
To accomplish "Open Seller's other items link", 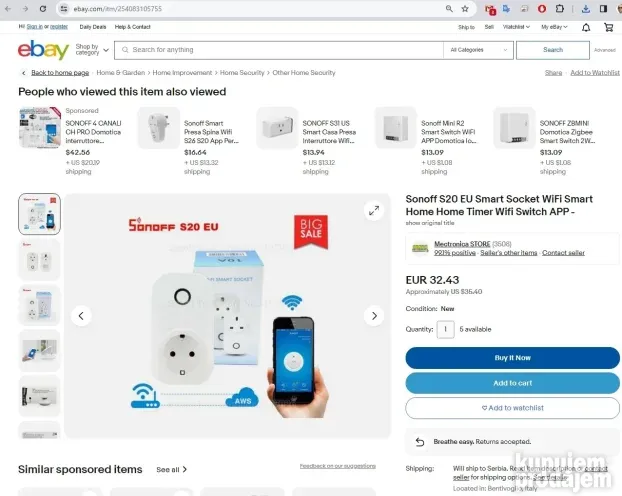I will pos(509,253).
